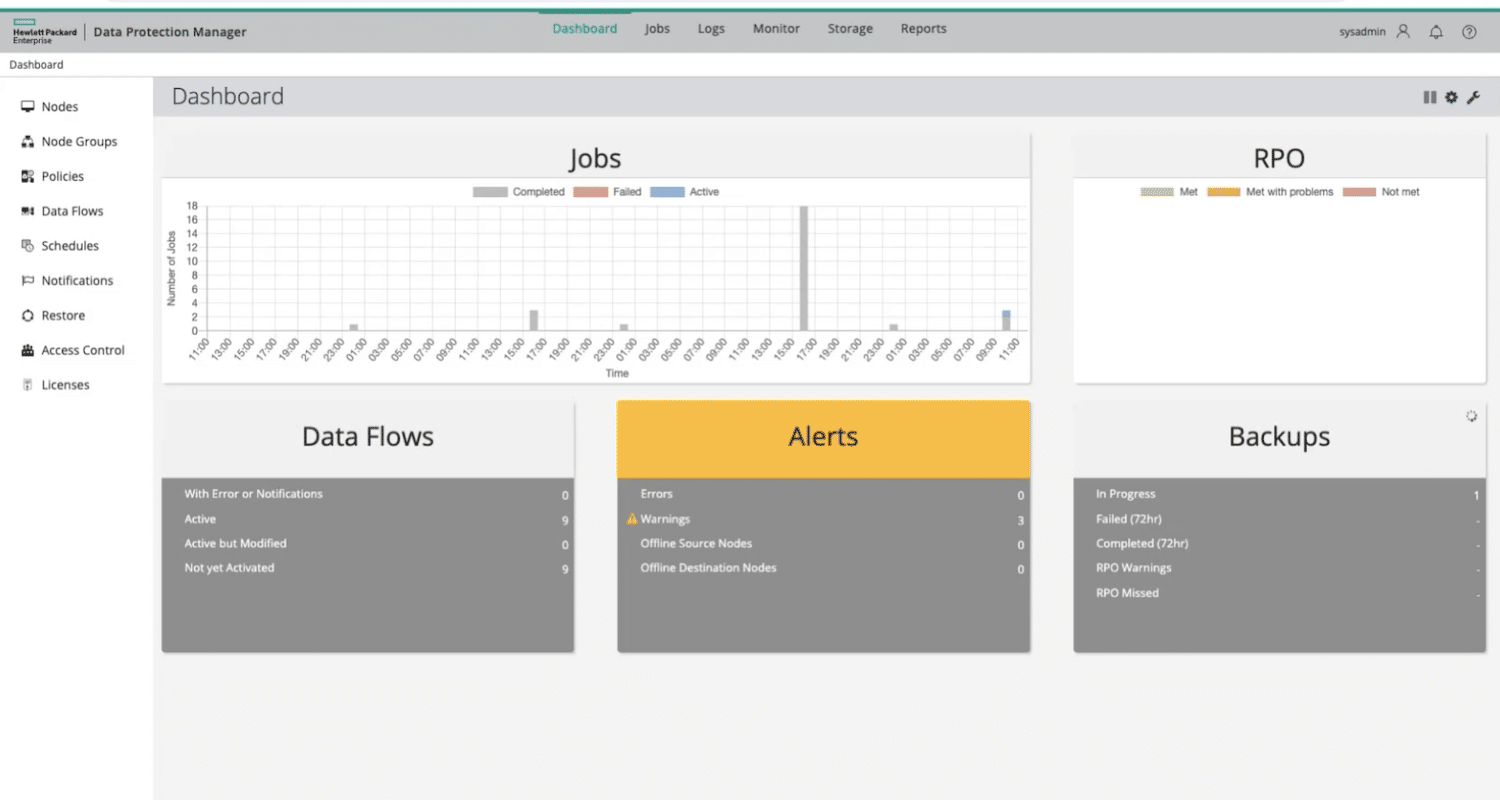Open Data Flows in the sidebar
Screen dimensions: 1500x800
(x=72, y=212)
